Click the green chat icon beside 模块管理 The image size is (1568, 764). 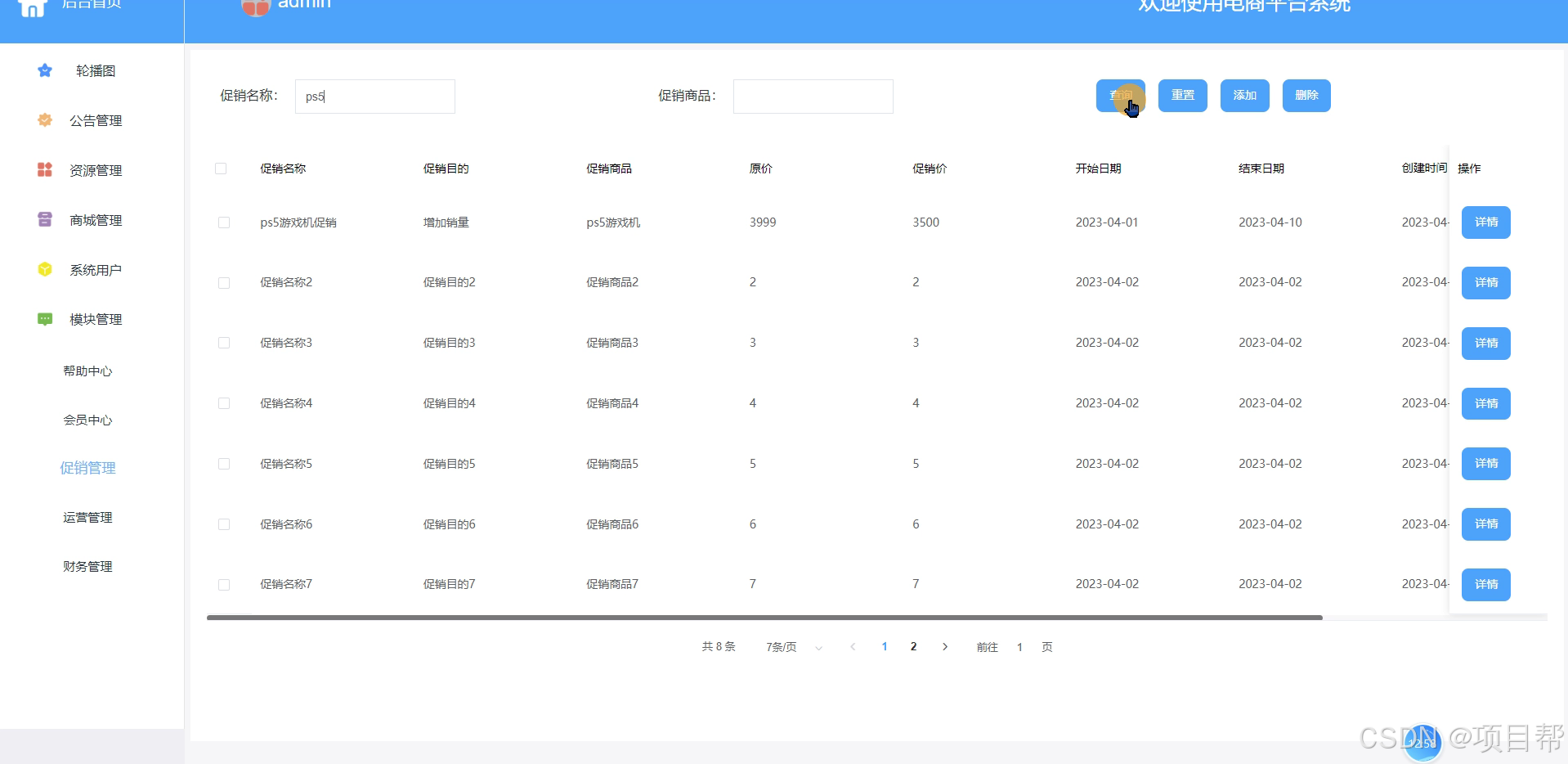click(45, 319)
